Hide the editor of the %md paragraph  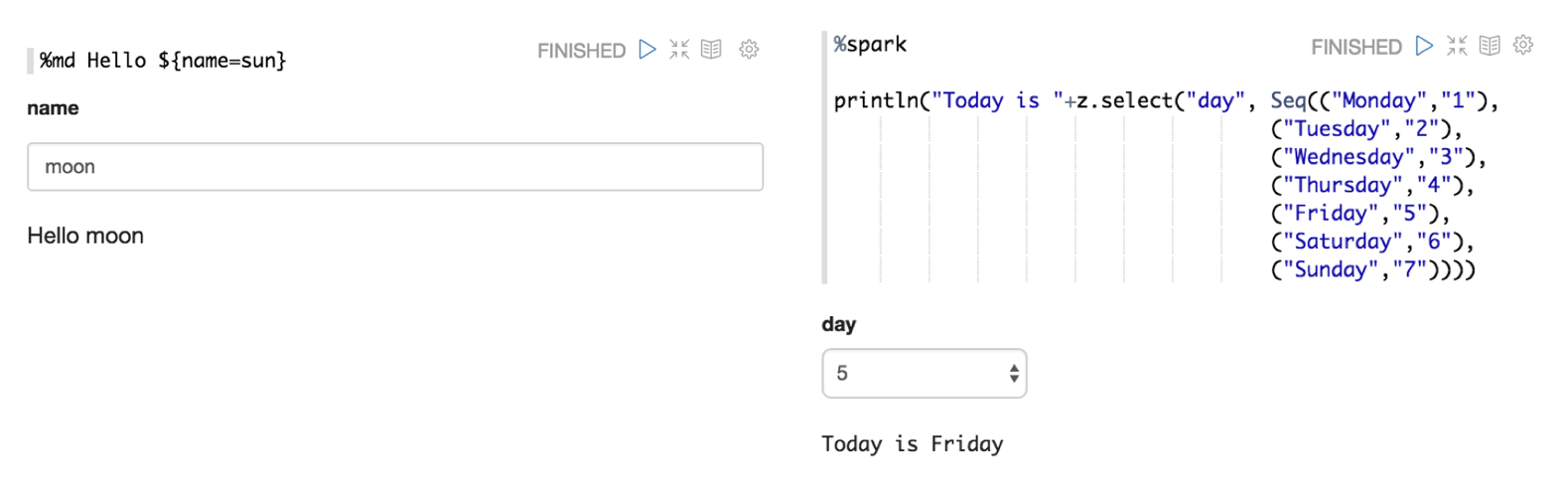[679, 50]
